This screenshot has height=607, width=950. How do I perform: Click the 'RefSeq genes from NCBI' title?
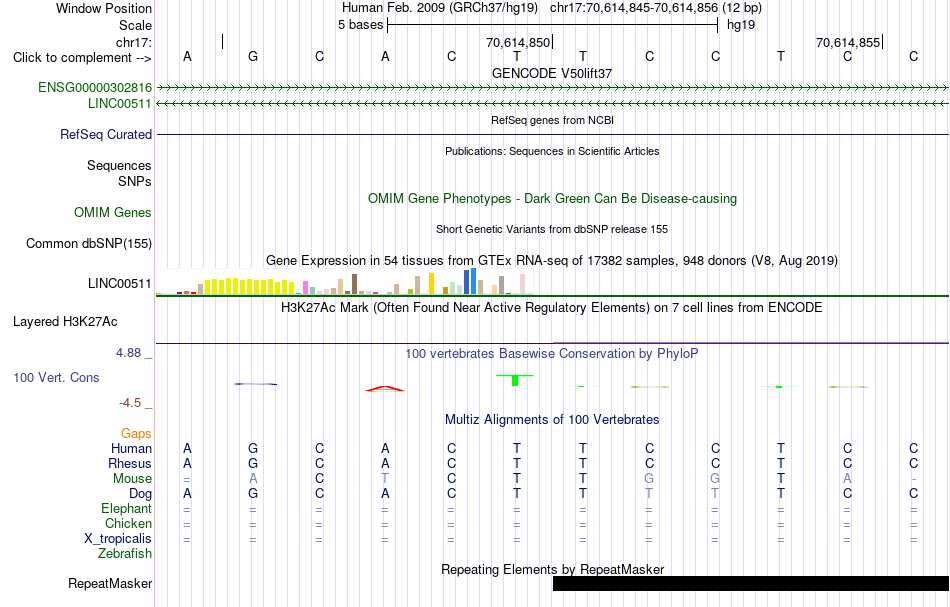(552, 120)
